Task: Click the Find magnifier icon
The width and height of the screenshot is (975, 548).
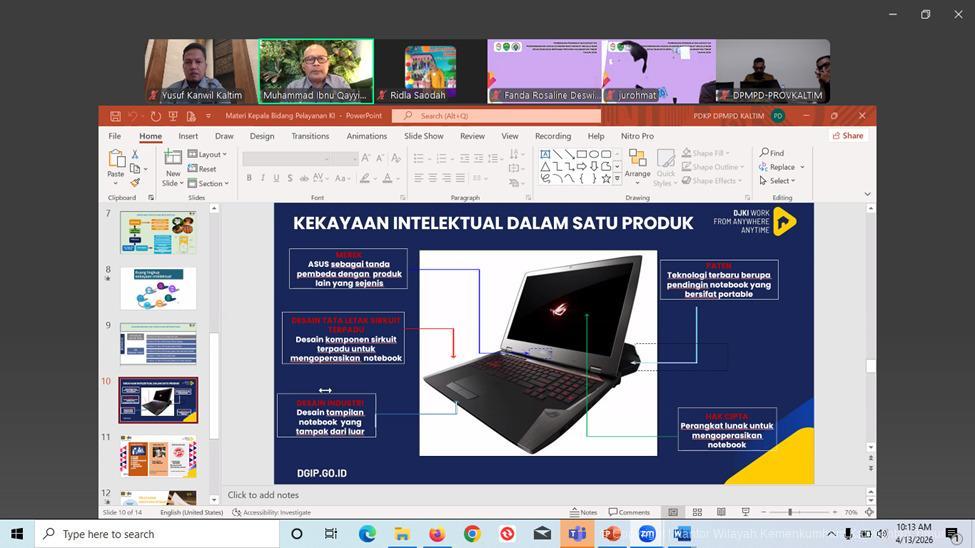Action: [x=764, y=152]
